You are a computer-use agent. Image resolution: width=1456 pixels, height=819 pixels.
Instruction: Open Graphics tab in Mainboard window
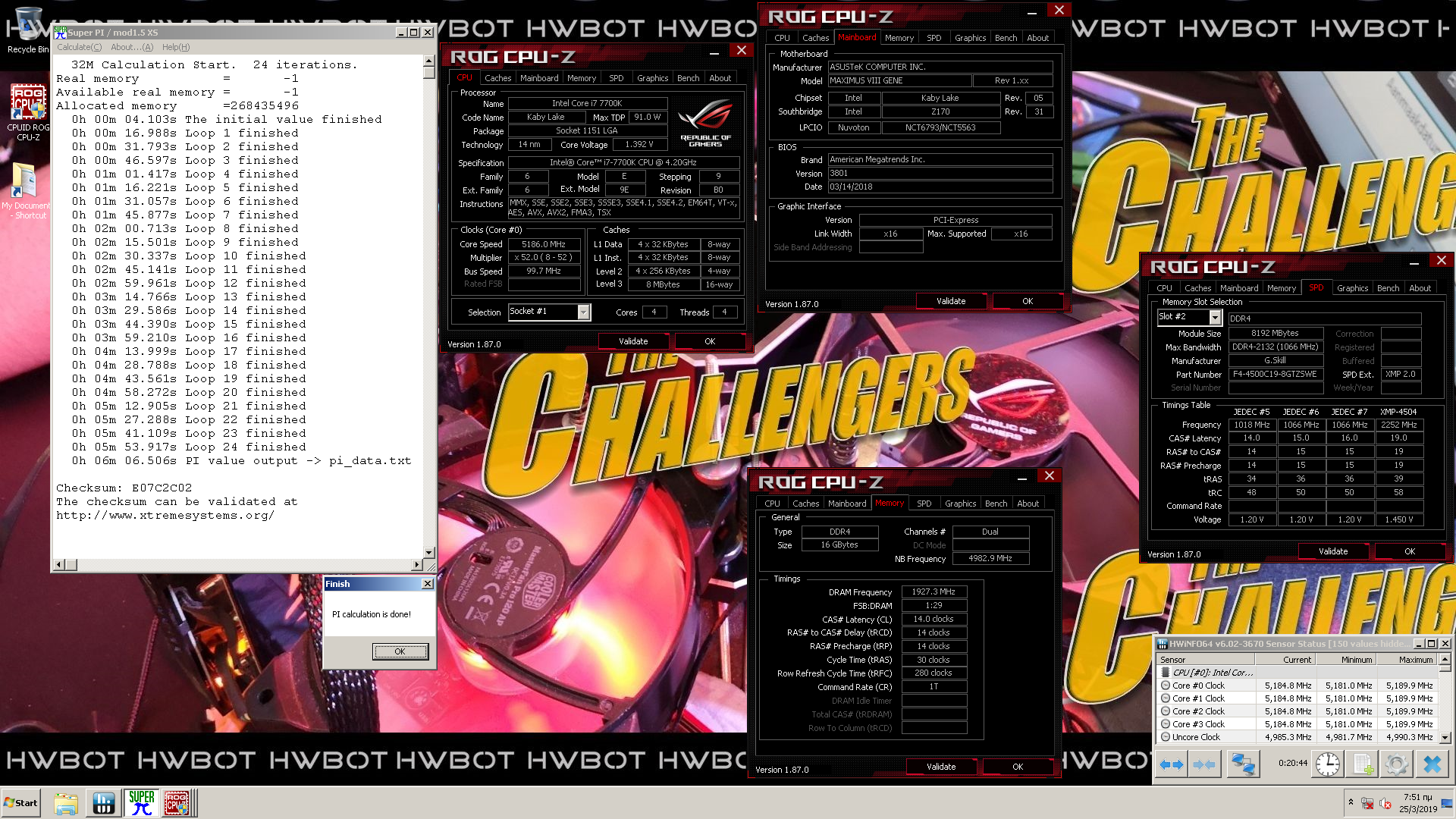click(970, 38)
